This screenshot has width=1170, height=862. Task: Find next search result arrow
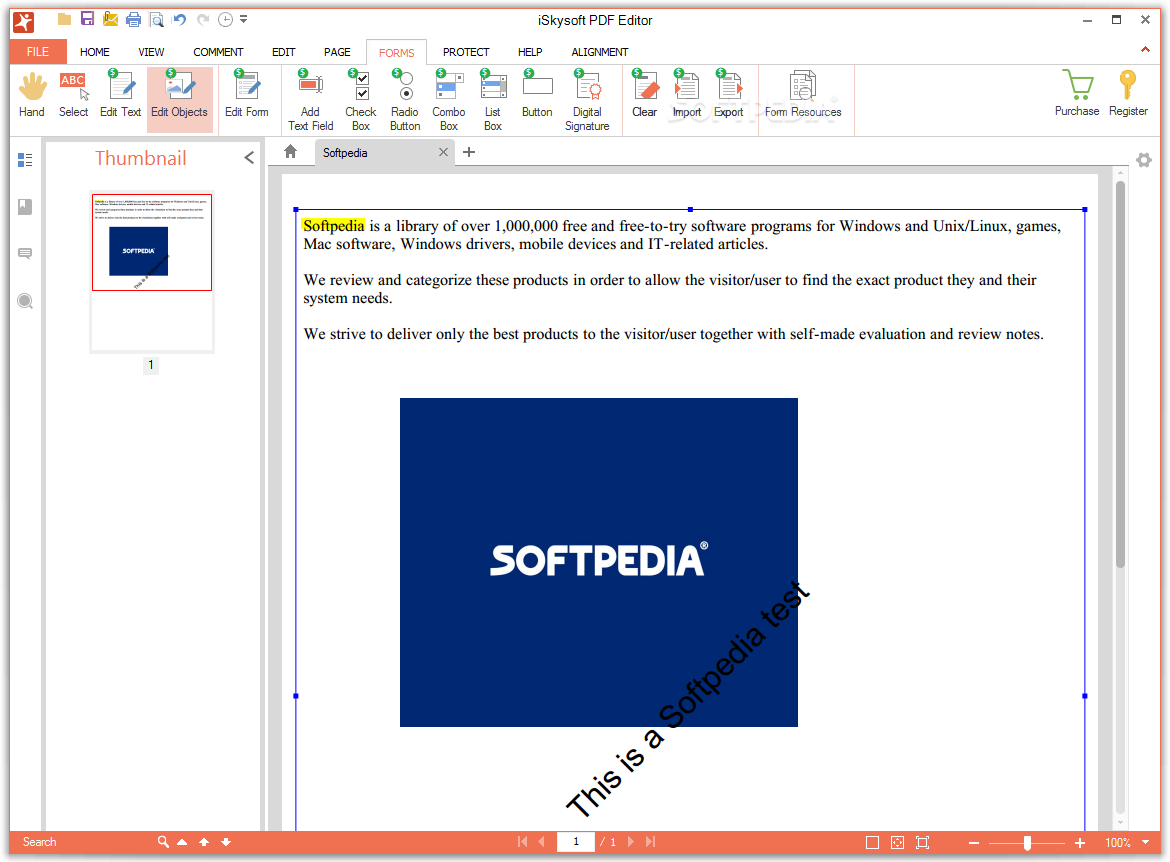[226, 842]
